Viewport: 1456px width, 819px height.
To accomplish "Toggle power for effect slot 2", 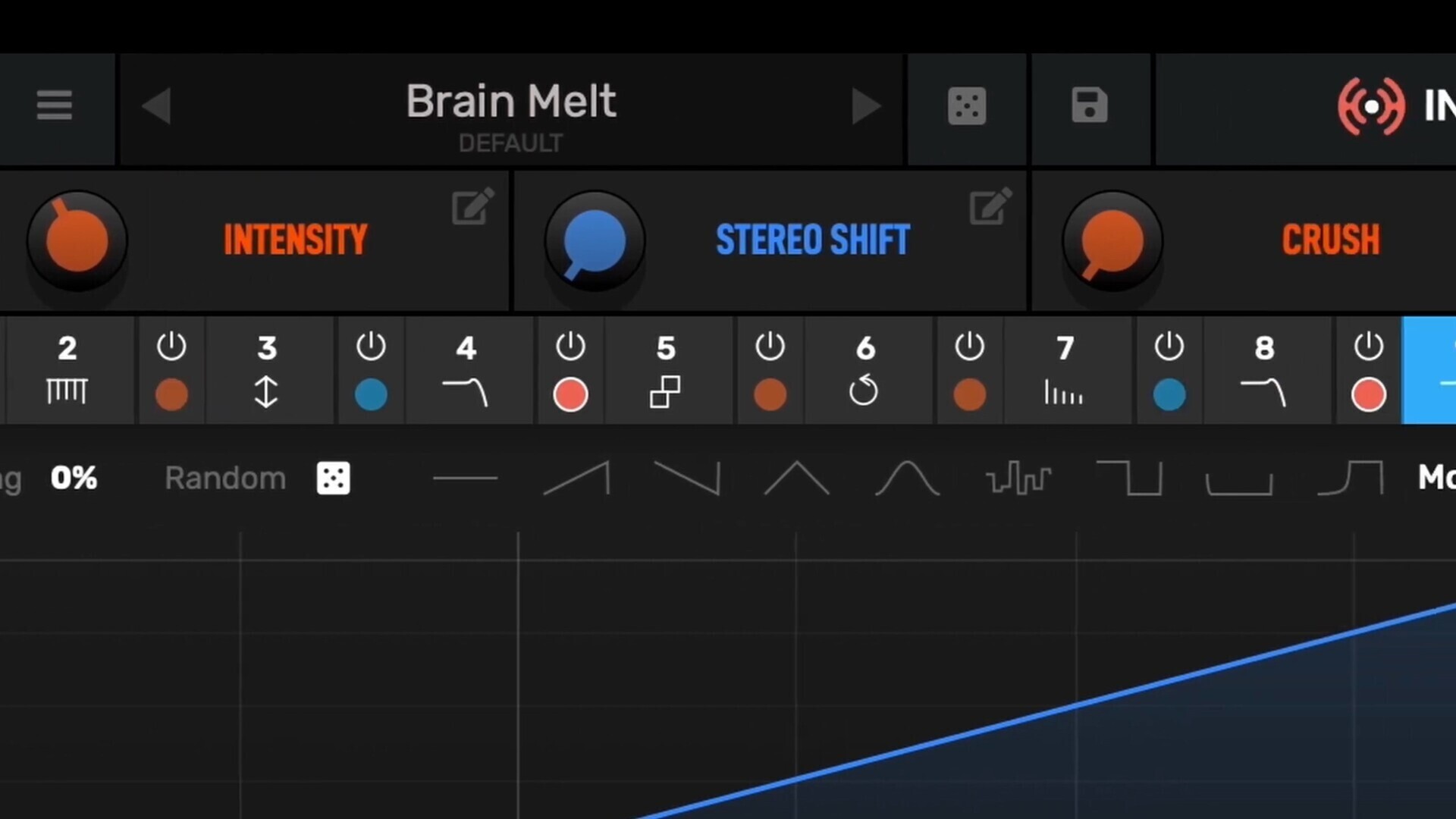I will coord(171,347).
